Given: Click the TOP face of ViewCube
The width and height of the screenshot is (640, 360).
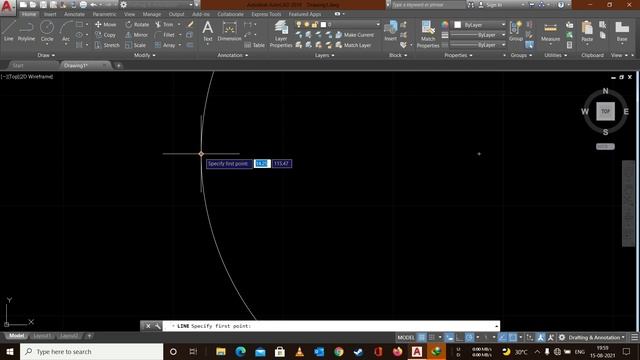Looking at the screenshot, I should [605, 111].
